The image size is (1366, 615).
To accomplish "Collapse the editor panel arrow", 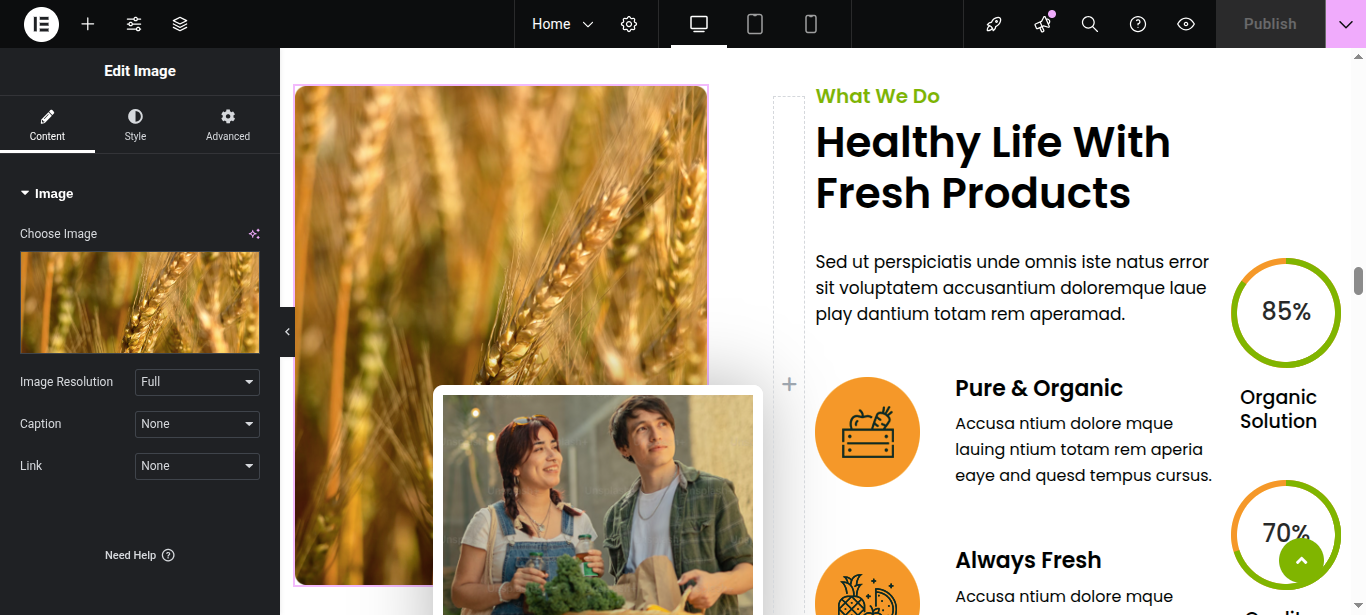I will (x=288, y=332).
